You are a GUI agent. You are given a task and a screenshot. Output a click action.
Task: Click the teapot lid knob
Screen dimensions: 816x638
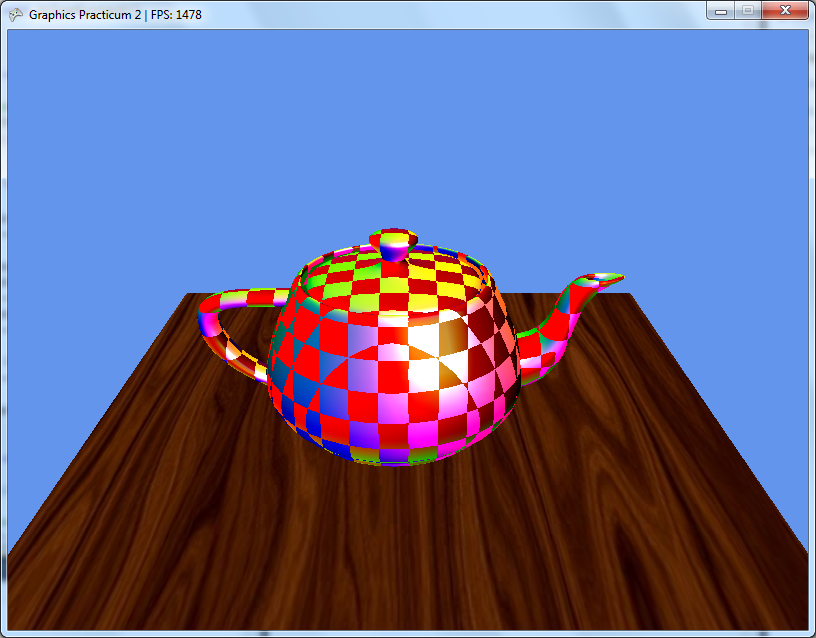point(393,244)
